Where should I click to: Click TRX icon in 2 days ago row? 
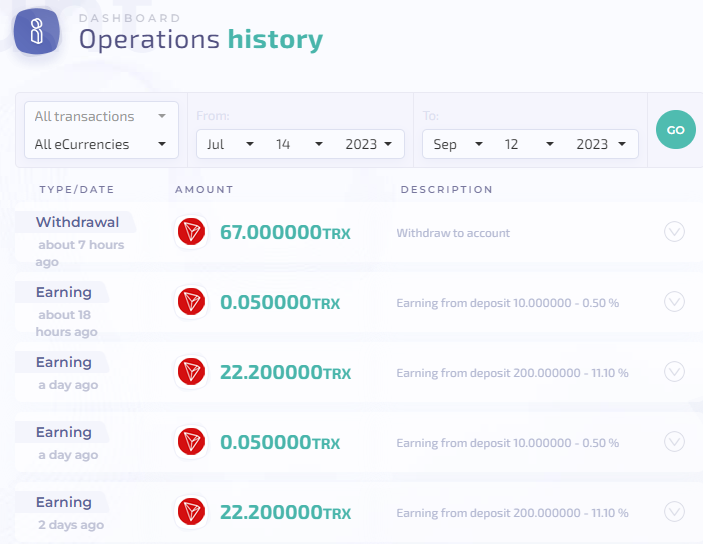click(191, 512)
